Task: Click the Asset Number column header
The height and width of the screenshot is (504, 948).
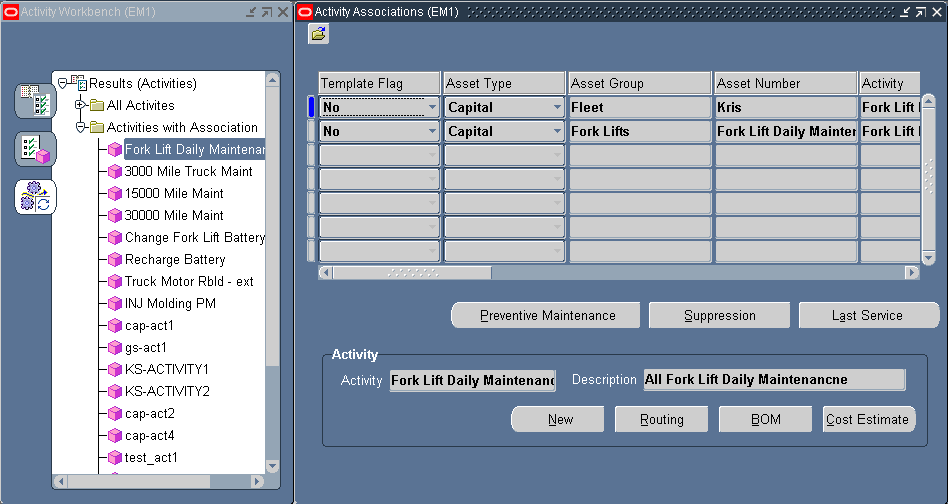Action: tap(786, 83)
